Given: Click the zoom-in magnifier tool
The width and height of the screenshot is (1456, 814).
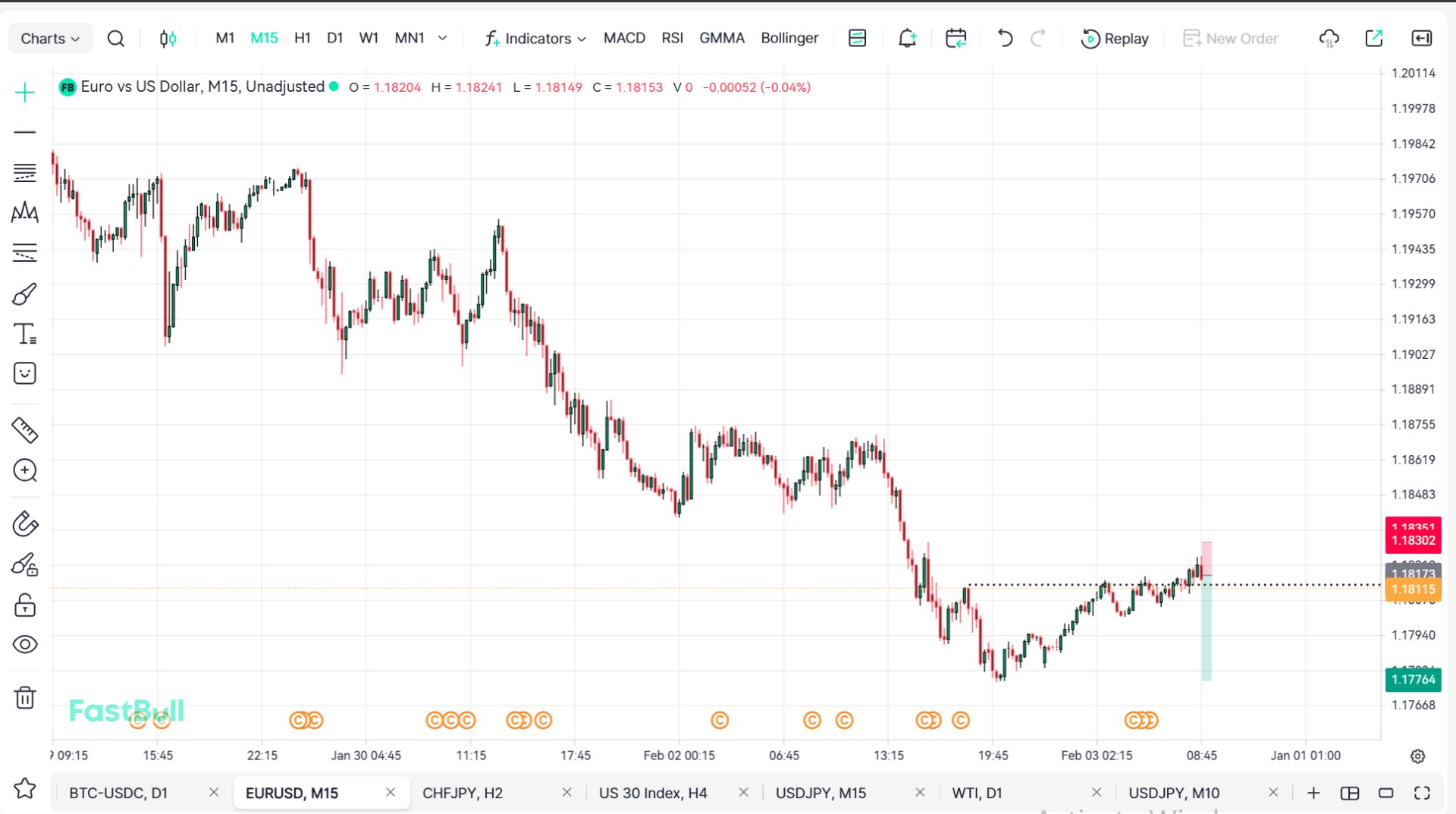Looking at the screenshot, I should pyautogui.click(x=24, y=470).
